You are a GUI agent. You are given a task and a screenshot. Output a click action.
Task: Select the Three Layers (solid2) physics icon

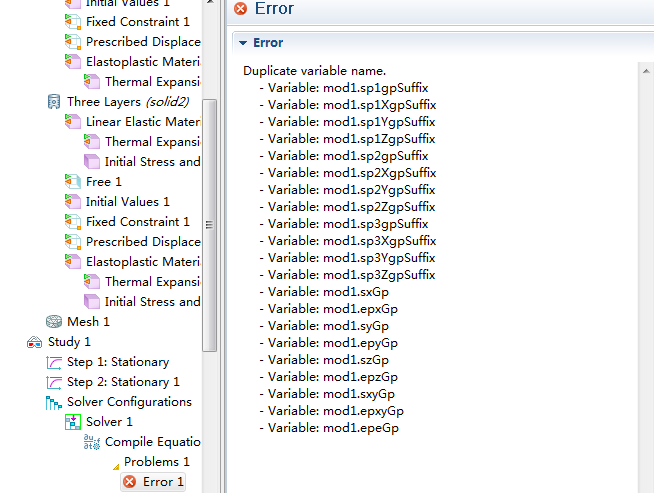click(54, 102)
